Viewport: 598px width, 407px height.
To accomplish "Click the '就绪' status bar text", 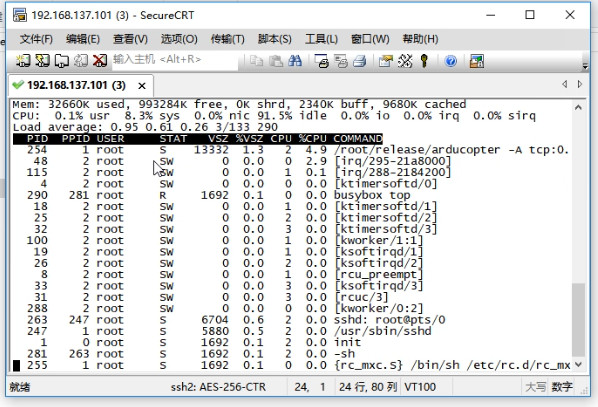I will (20, 387).
